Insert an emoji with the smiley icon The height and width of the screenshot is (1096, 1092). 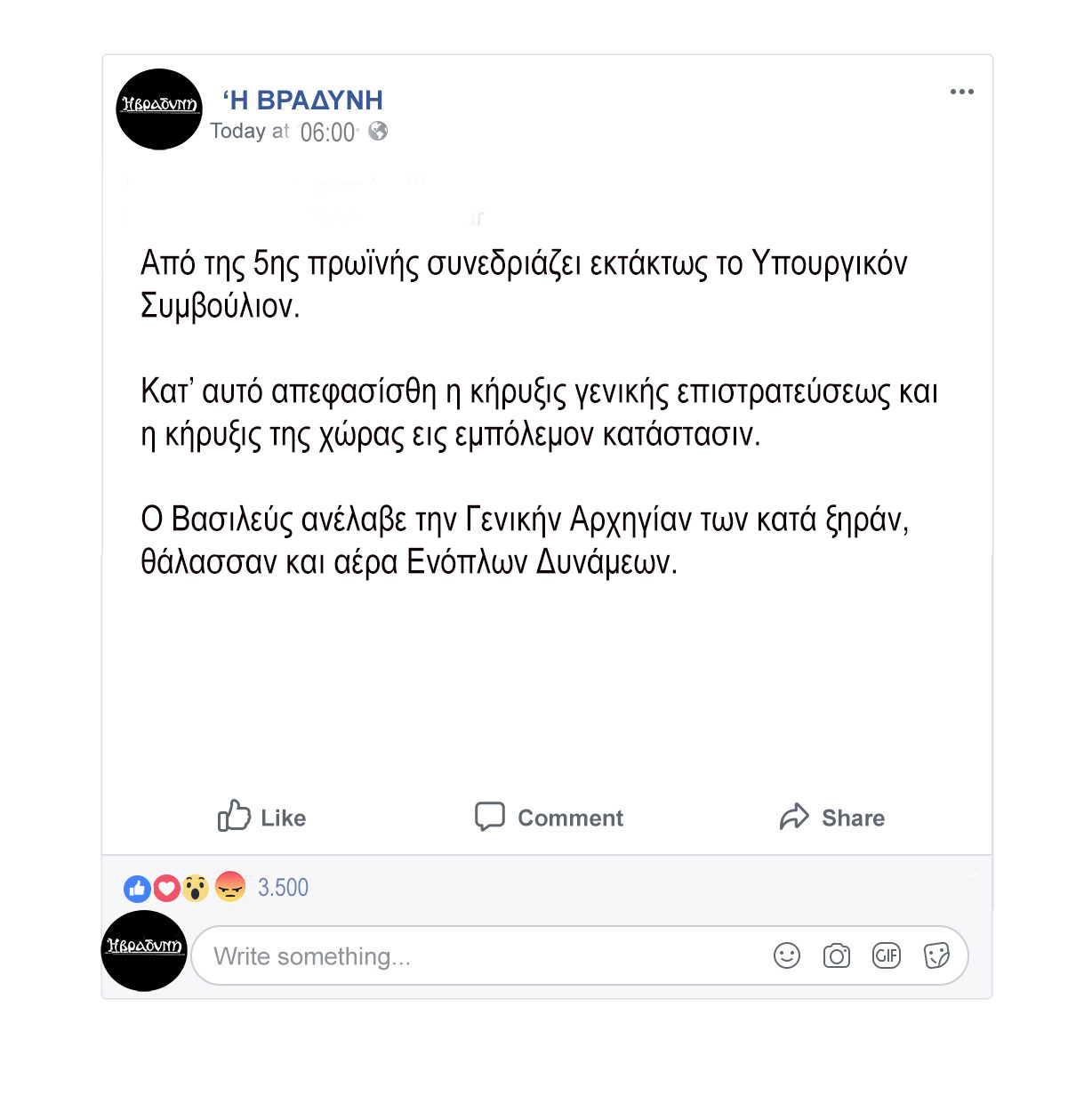tap(787, 955)
